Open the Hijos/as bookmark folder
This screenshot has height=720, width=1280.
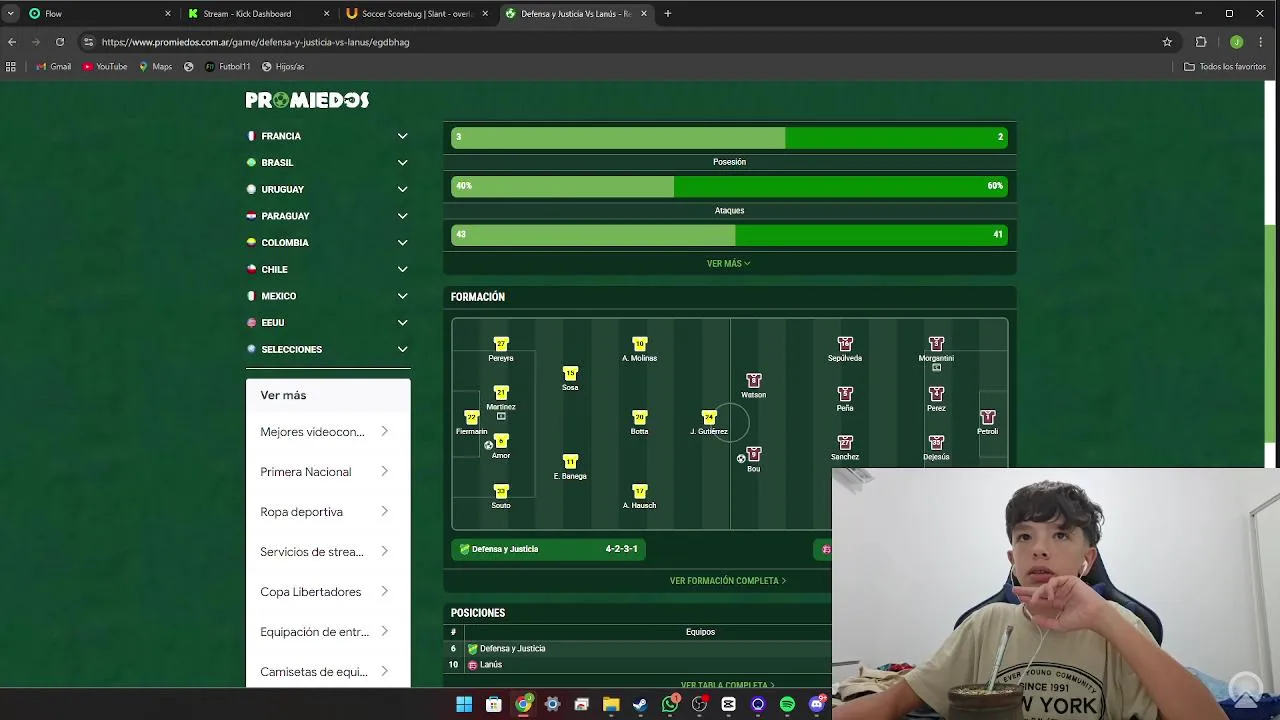click(283, 67)
